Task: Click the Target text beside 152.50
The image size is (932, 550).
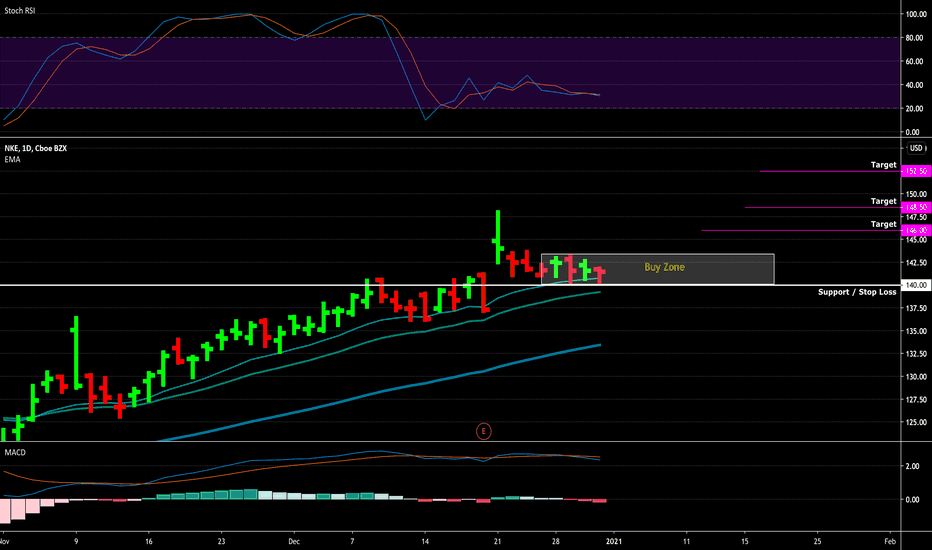Action: (x=883, y=165)
